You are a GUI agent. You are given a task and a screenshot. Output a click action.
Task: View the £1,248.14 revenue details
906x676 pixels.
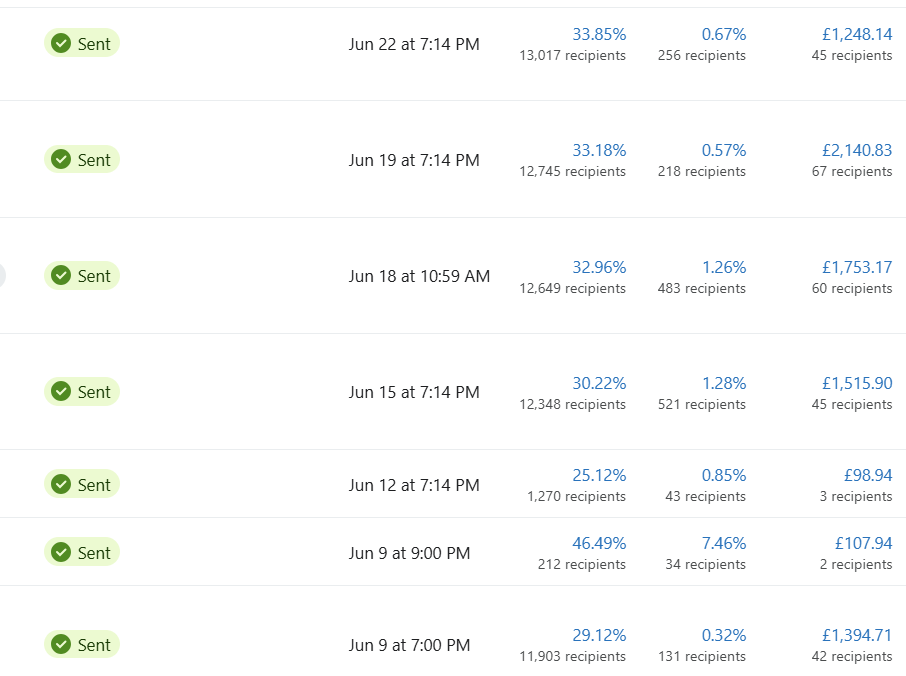pyautogui.click(x=857, y=34)
